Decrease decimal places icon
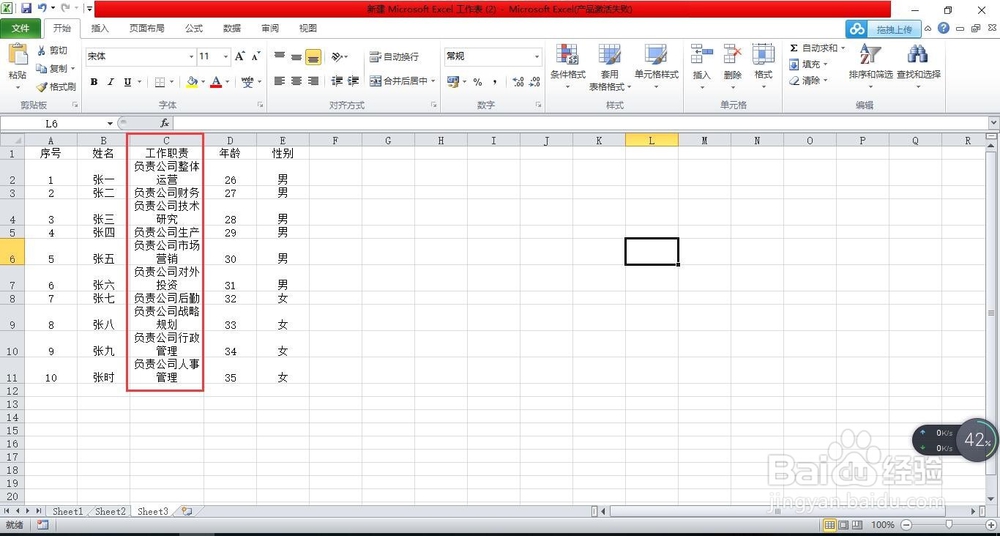The image size is (1000, 536). [x=534, y=82]
